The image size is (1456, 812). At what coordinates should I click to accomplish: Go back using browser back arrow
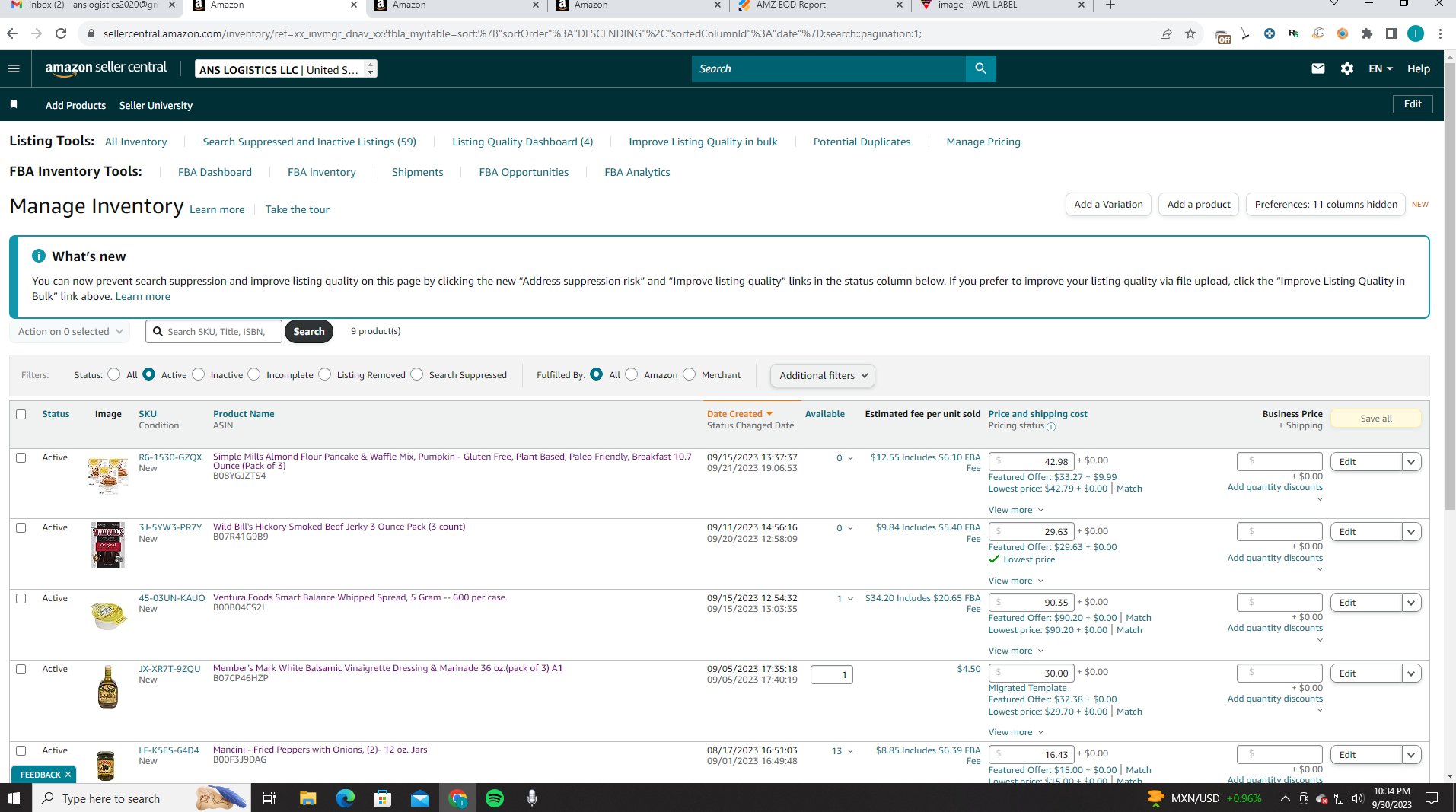click(x=12, y=33)
